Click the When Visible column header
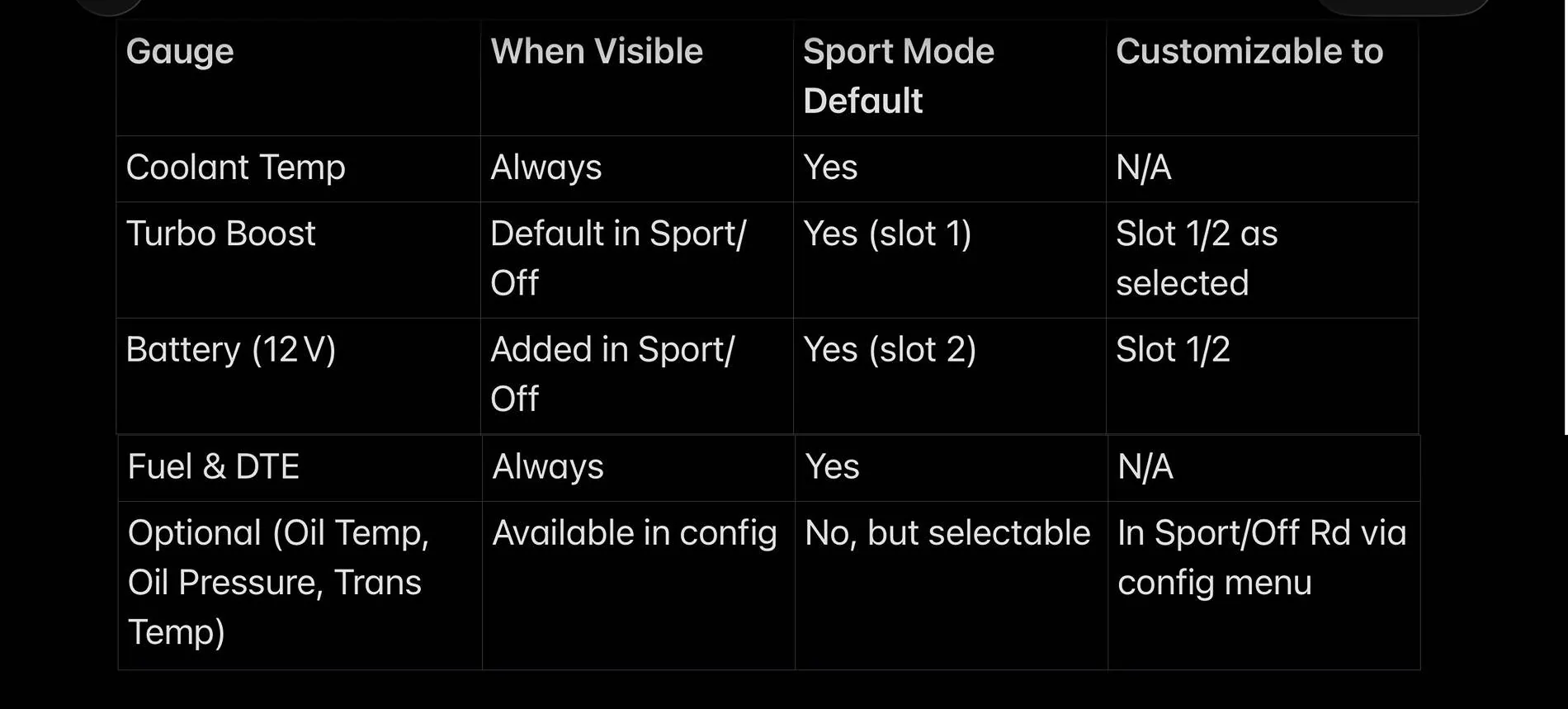Image resolution: width=1568 pixels, height=709 pixels. [596, 52]
